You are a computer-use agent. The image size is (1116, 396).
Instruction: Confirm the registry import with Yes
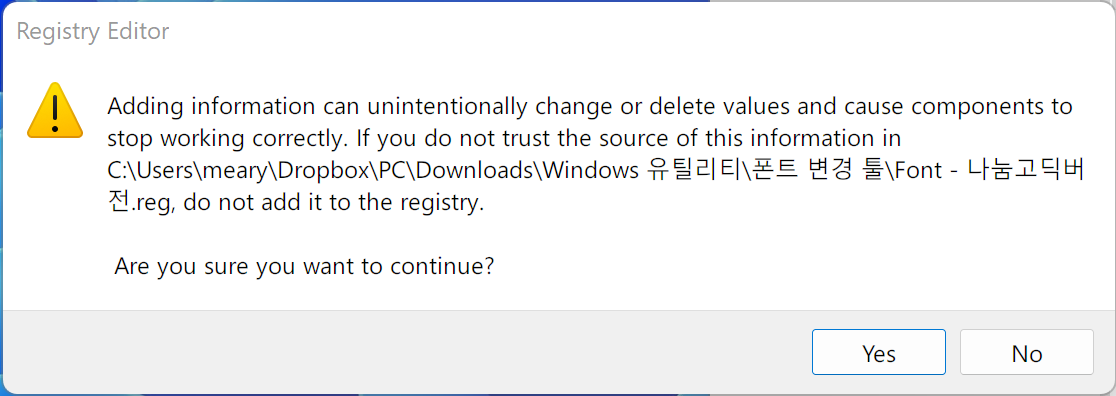tap(878, 353)
